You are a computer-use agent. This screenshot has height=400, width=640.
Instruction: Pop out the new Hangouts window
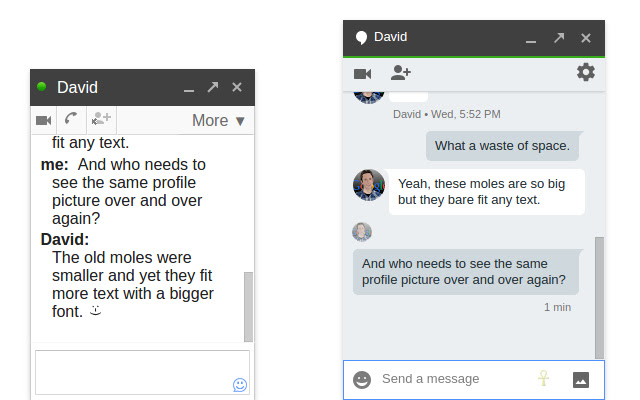point(559,38)
